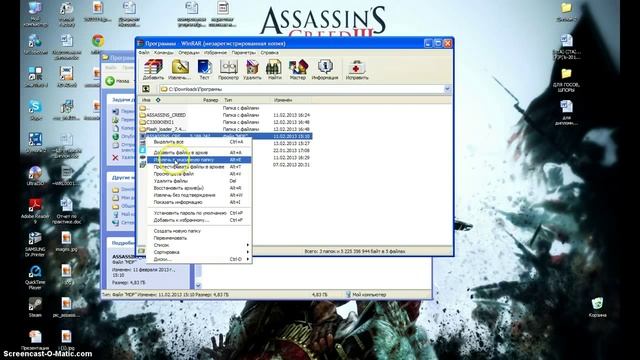Screen dimensions: 640x360
Task: Select the Flash_loader_7.4 folder row
Action: pos(224,129)
